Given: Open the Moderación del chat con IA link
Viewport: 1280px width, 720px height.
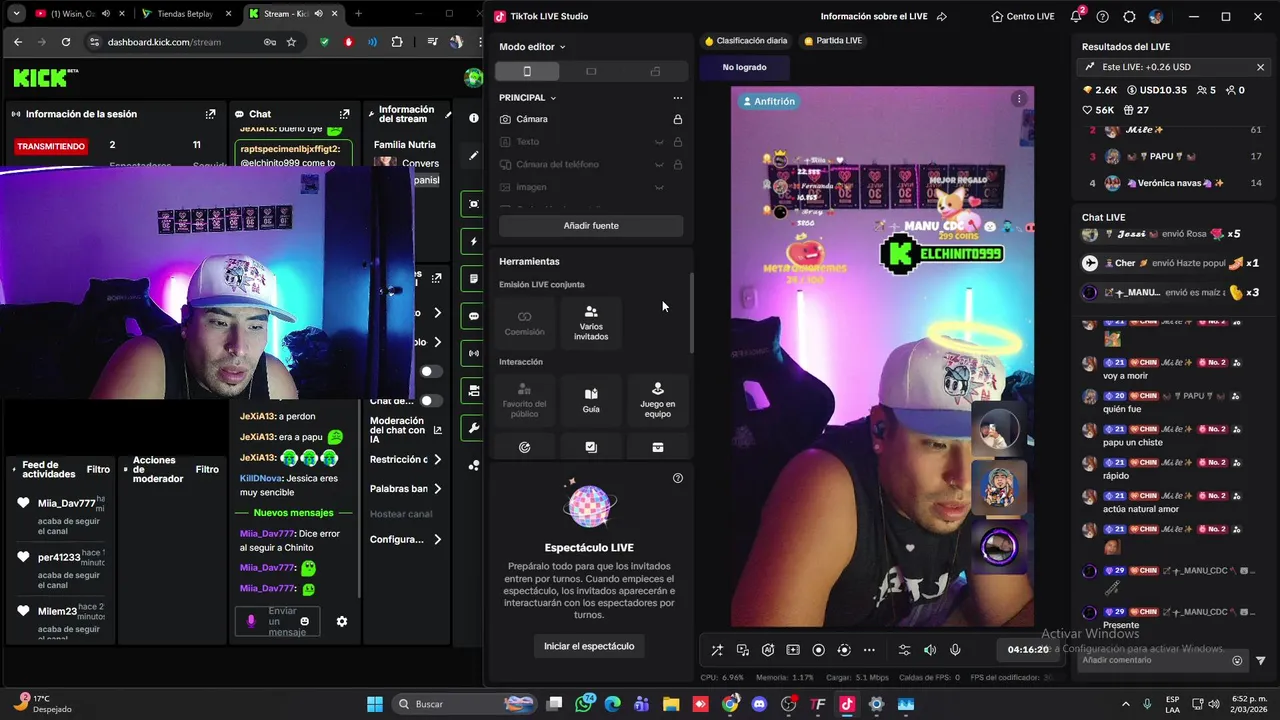Looking at the screenshot, I should tap(405, 430).
